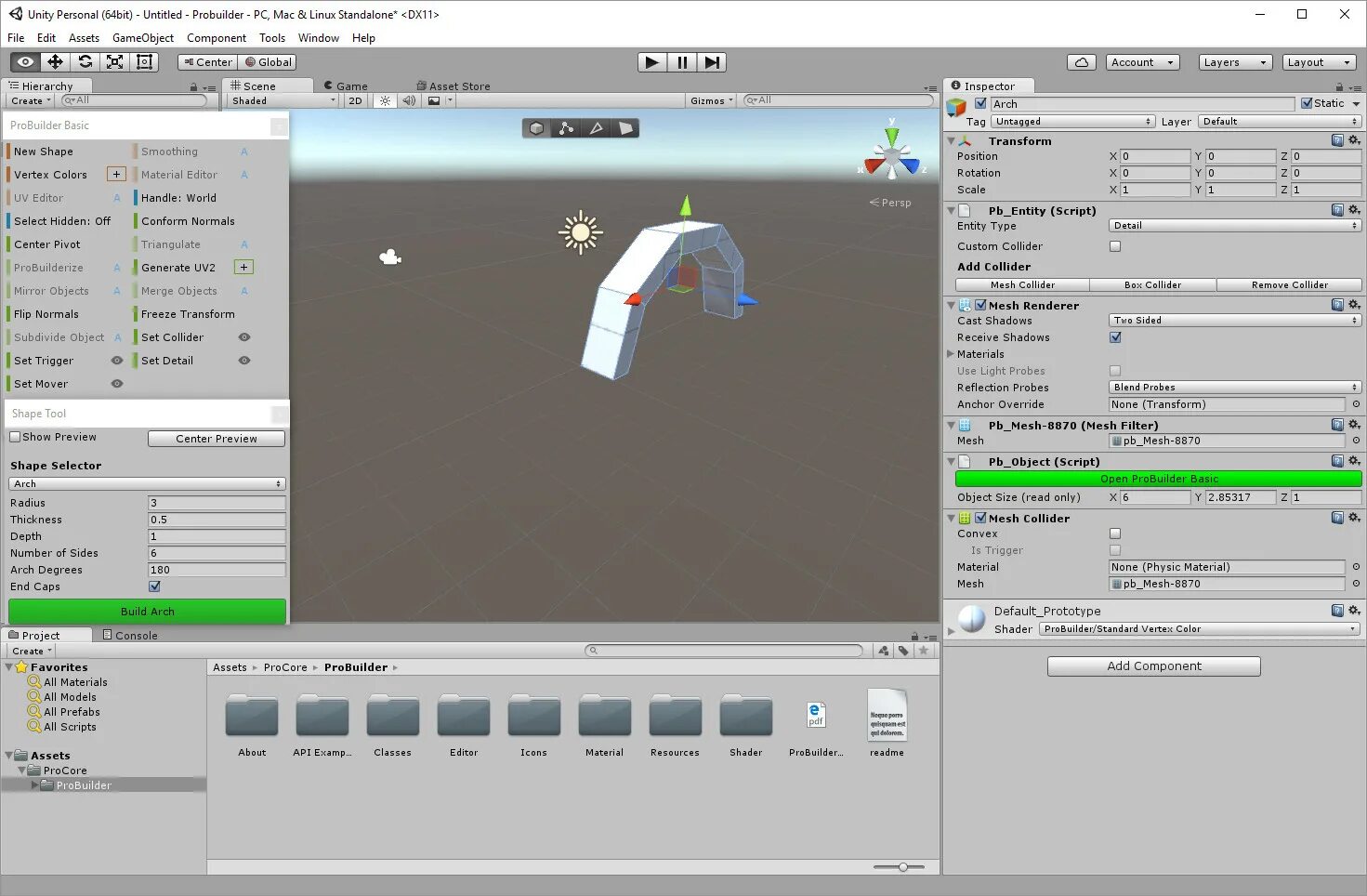Click the Build Arch button
This screenshot has height=896, width=1367.
coord(147,612)
